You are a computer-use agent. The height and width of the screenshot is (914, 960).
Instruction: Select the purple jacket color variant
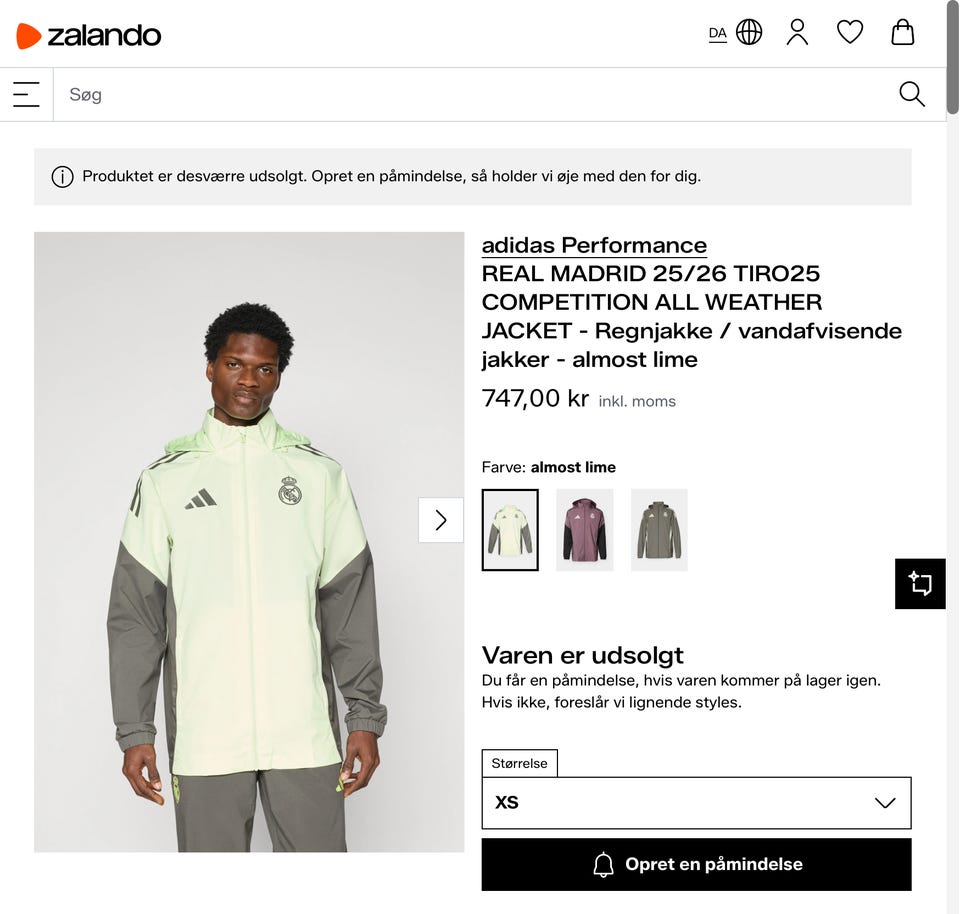(x=585, y=530)
